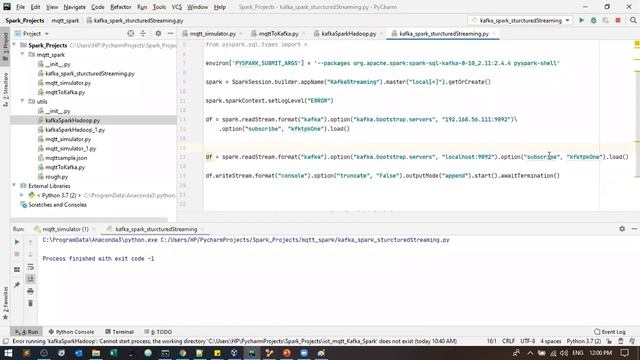Collapse all in Project panel
Image resolution: width=640 pixels, height=360 pixels.
pyautogui.click(x=143, y=33)
